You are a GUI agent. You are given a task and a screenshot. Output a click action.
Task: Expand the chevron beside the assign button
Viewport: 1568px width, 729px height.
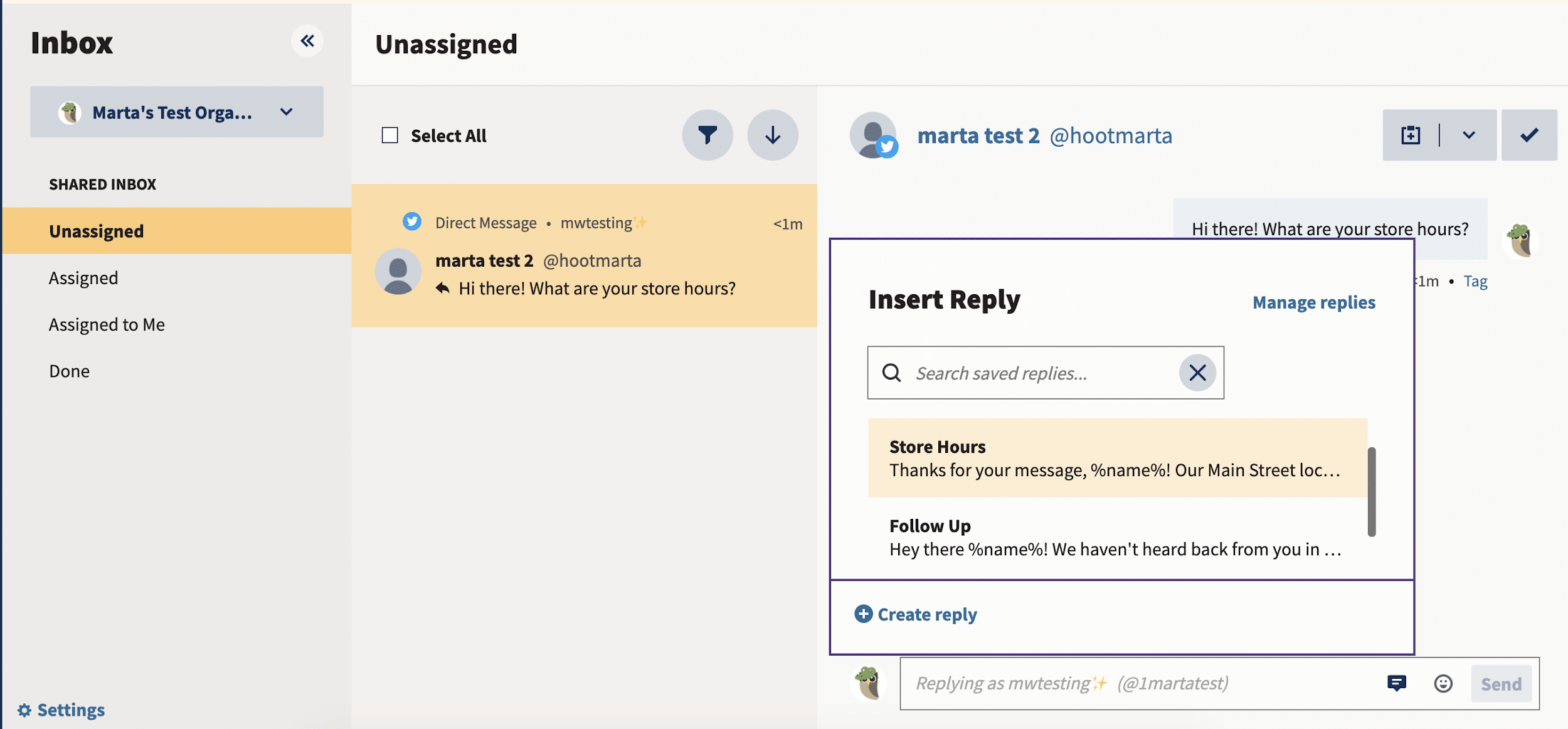coord(1468,134)
